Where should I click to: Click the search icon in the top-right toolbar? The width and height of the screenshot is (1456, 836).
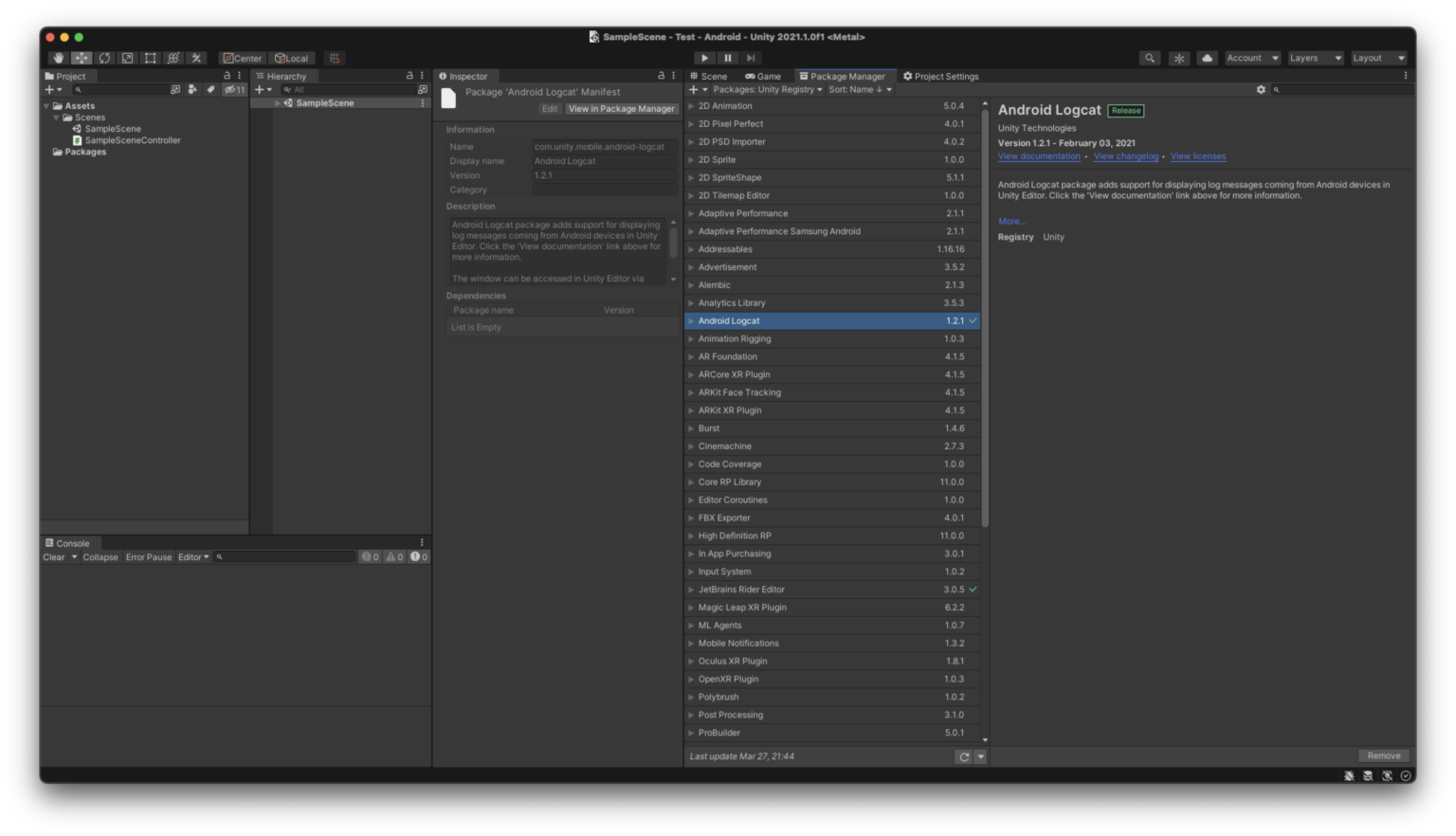(1149, 58)
